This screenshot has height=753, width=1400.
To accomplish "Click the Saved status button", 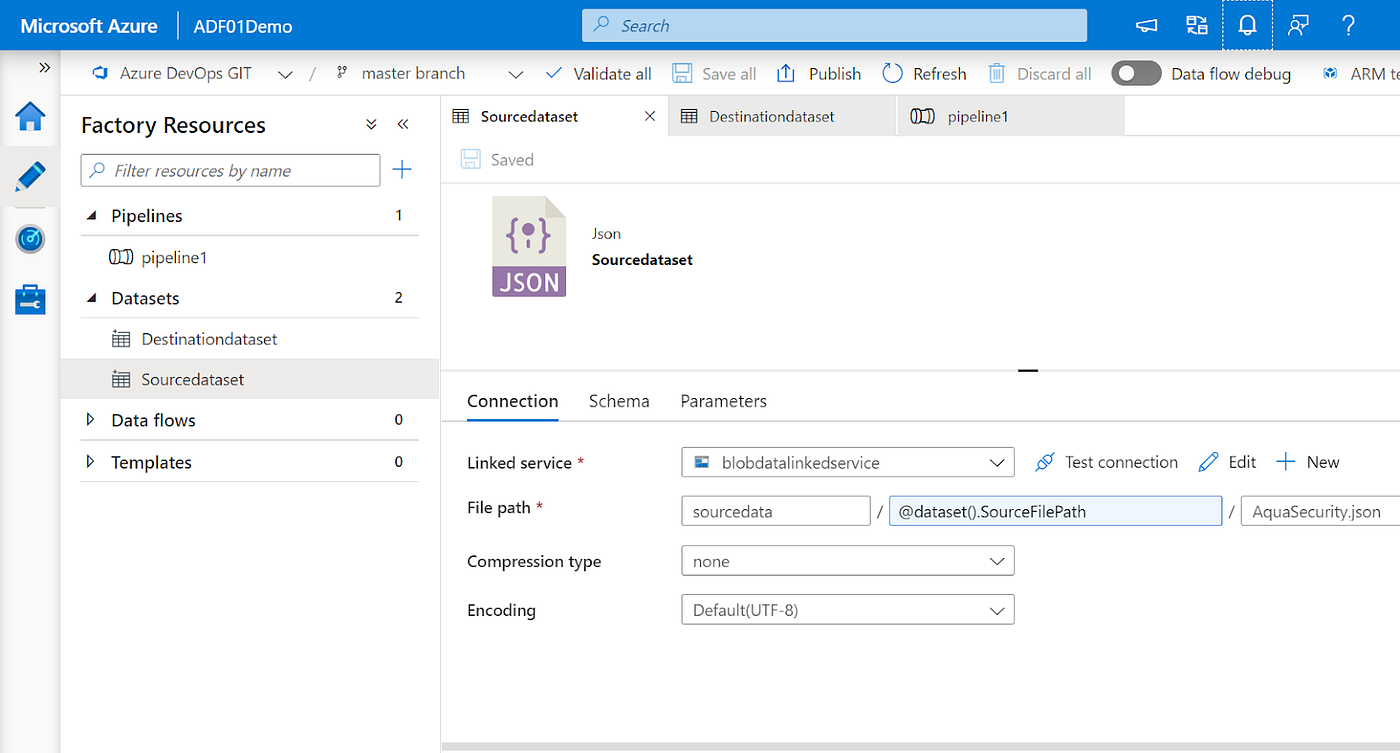I will [498, 160].
